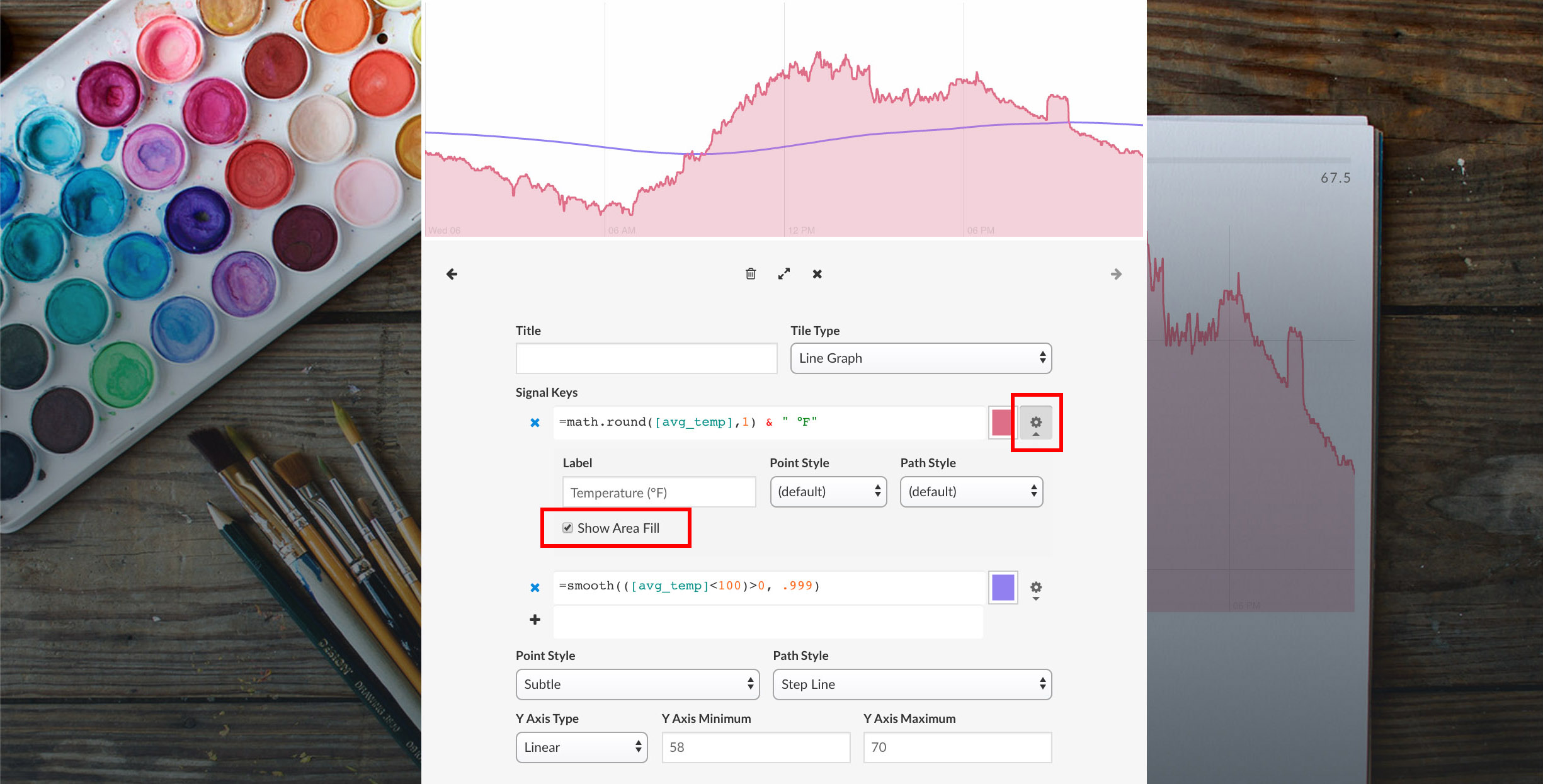
Task: Open the Subtle Point Style dropdown
Action: (637, 685)
